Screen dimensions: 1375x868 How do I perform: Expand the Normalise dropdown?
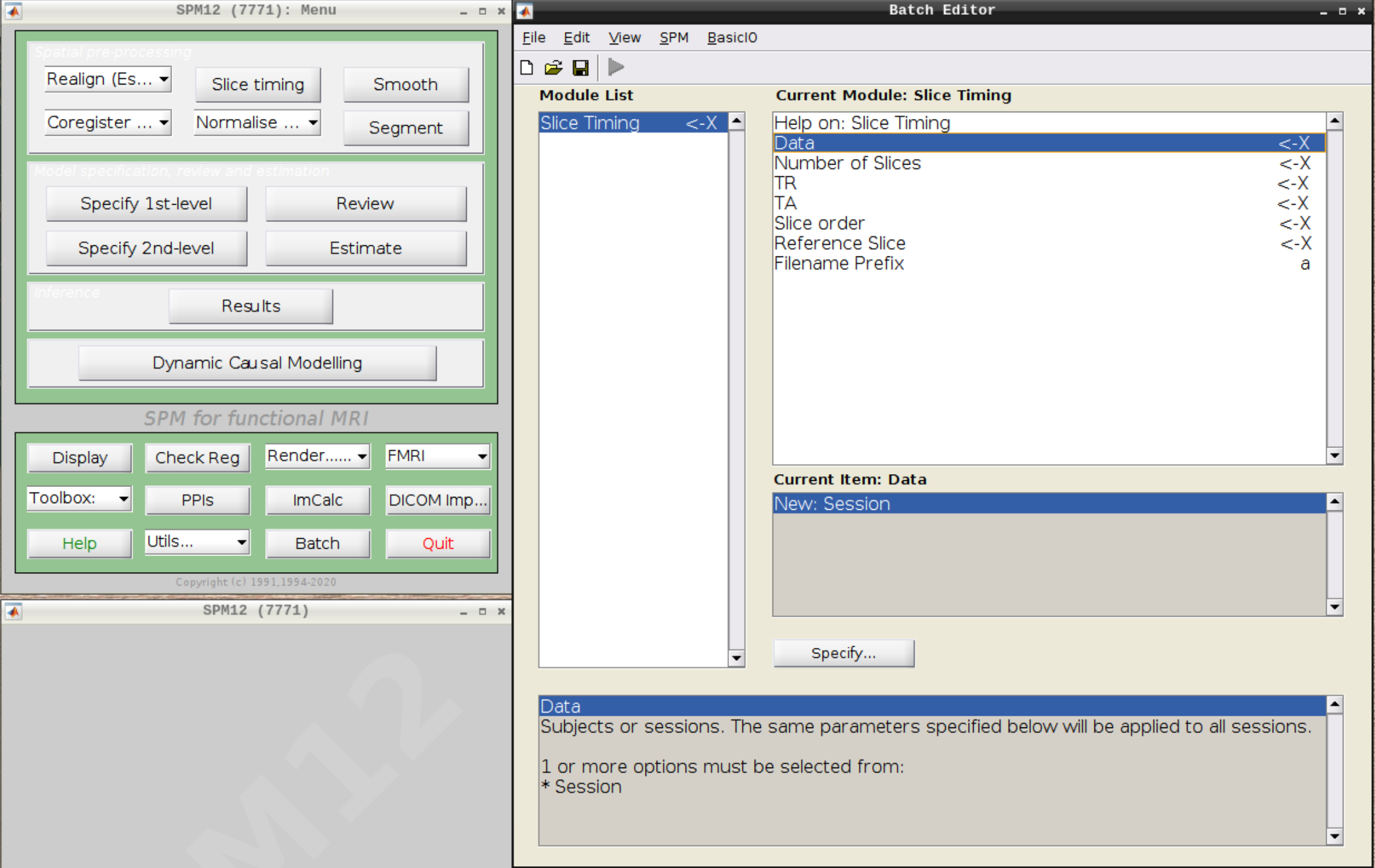[257, 122]
